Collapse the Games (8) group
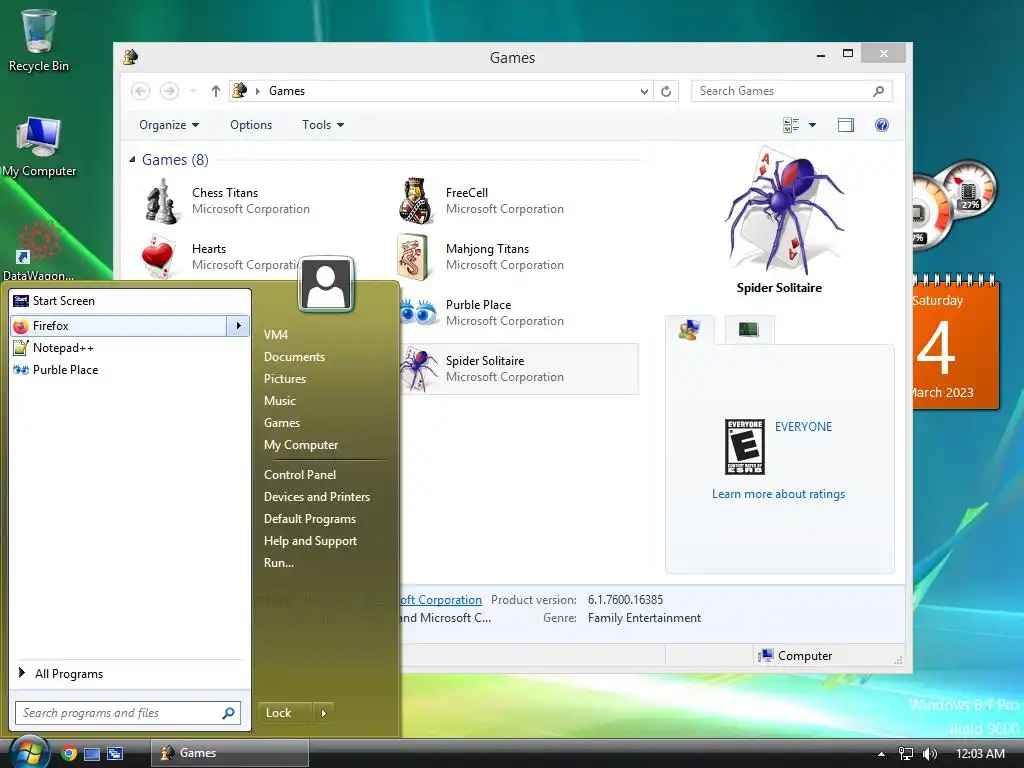 pyautogui.click(x=133, y=159)
